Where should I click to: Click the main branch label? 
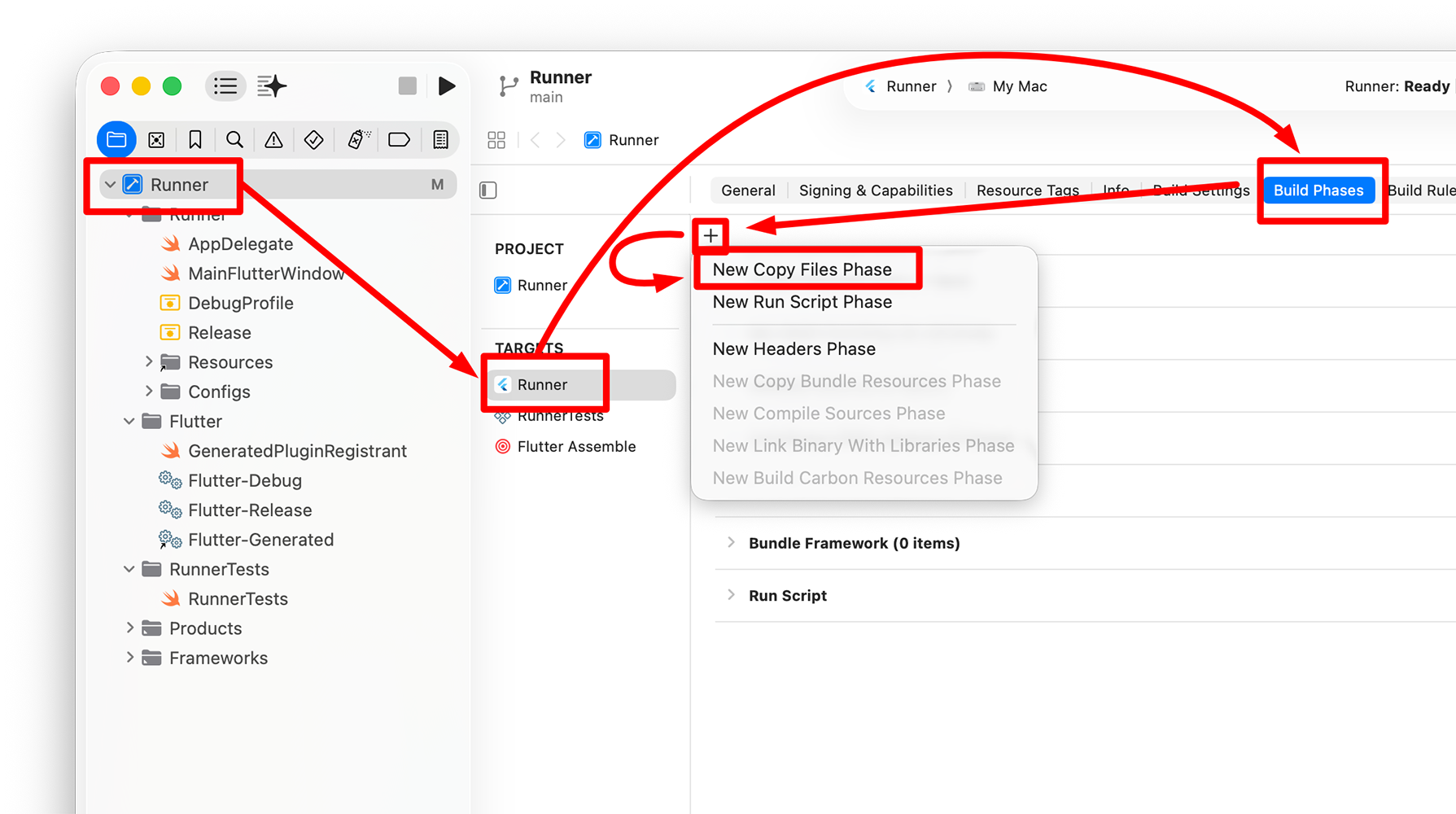point(546,97)
